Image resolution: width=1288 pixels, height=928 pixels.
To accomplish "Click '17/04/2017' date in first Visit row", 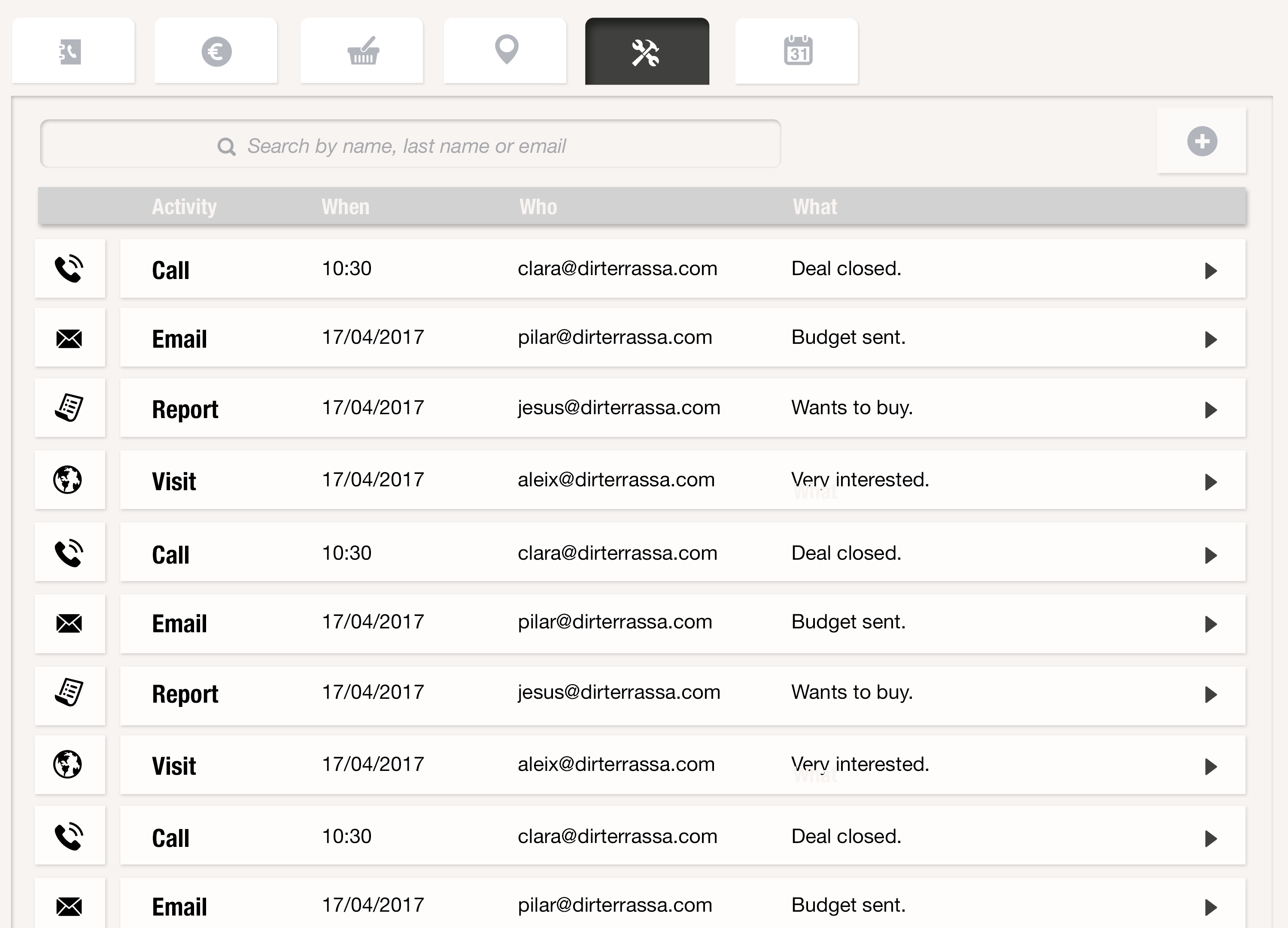I will pos(373,480).
